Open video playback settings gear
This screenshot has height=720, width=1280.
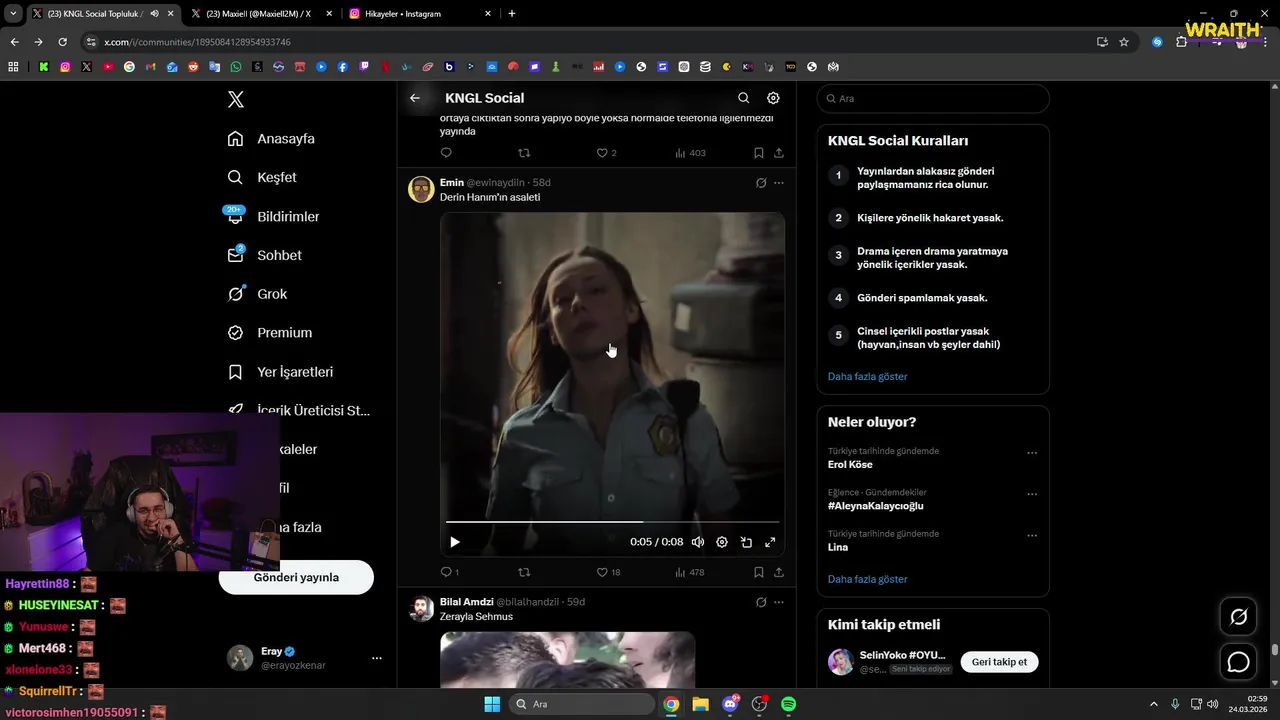coord(722,542)
